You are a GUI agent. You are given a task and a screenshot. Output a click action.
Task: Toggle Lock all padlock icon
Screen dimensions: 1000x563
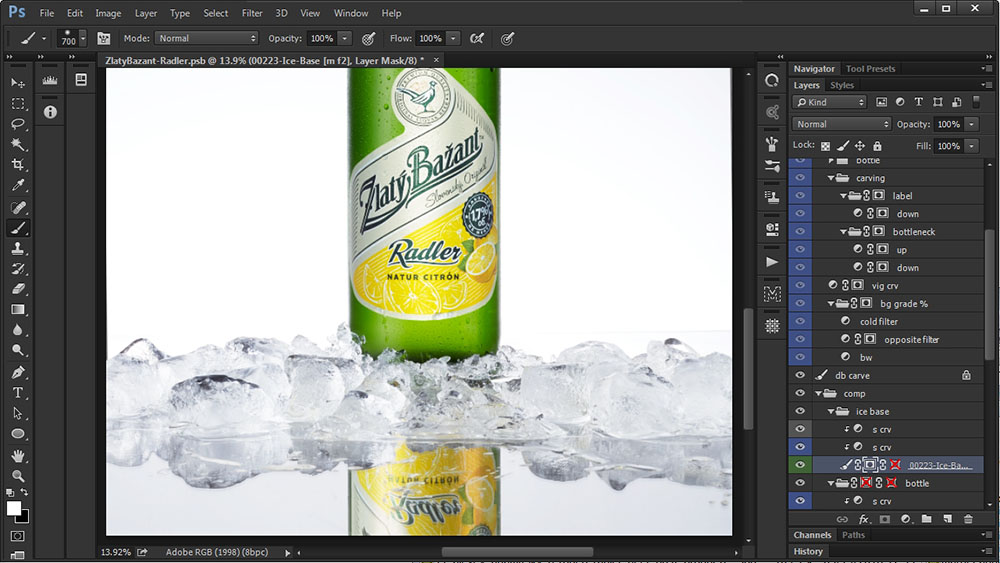point(877,146)
